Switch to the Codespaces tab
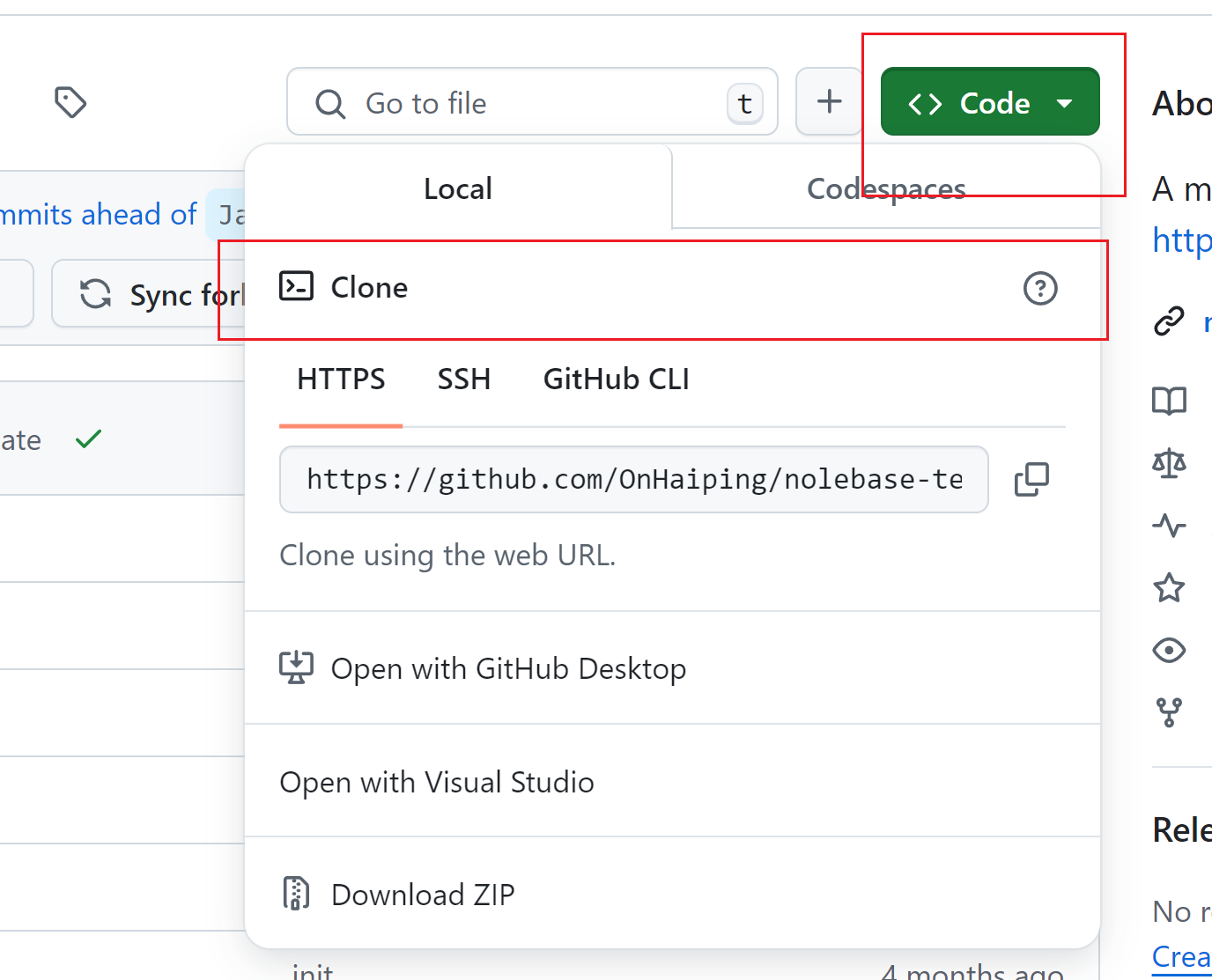Image resolution: width=1212 pixels, height=980 pixels. [886, 188]
